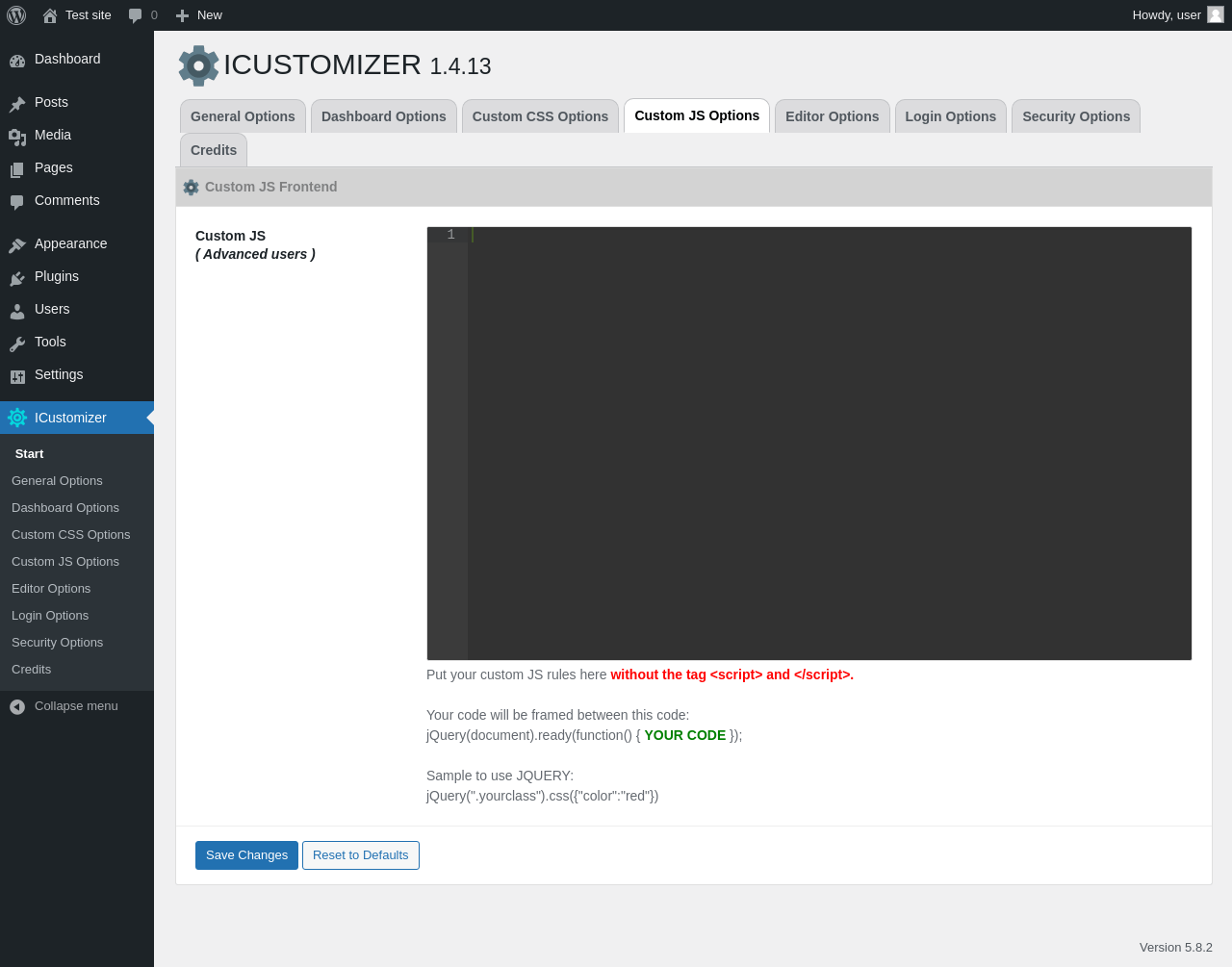The height and width of the screenshot is (967, 1232).
Task: Select the Custom JS Options tab
Action: coord(697,115)
